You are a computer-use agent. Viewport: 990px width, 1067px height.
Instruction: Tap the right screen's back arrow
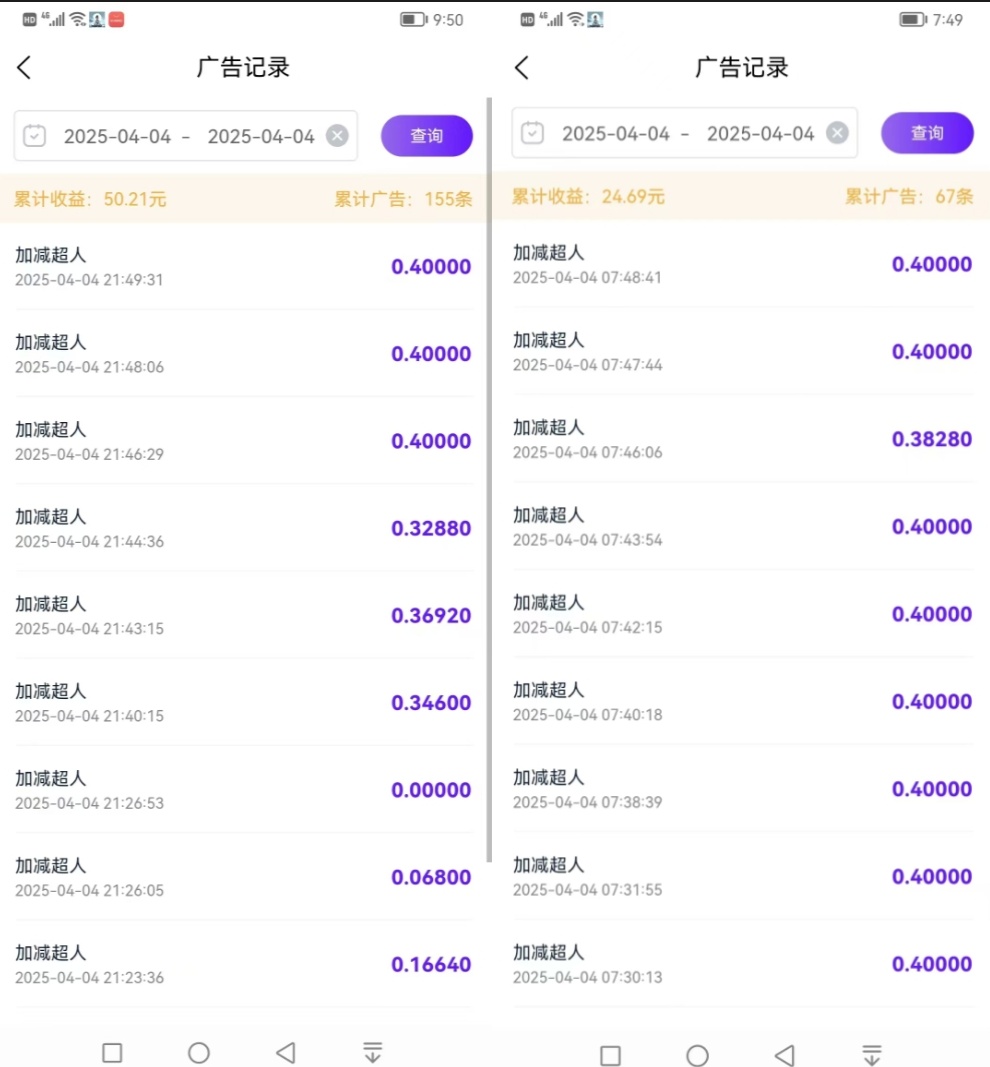(522, 67)
